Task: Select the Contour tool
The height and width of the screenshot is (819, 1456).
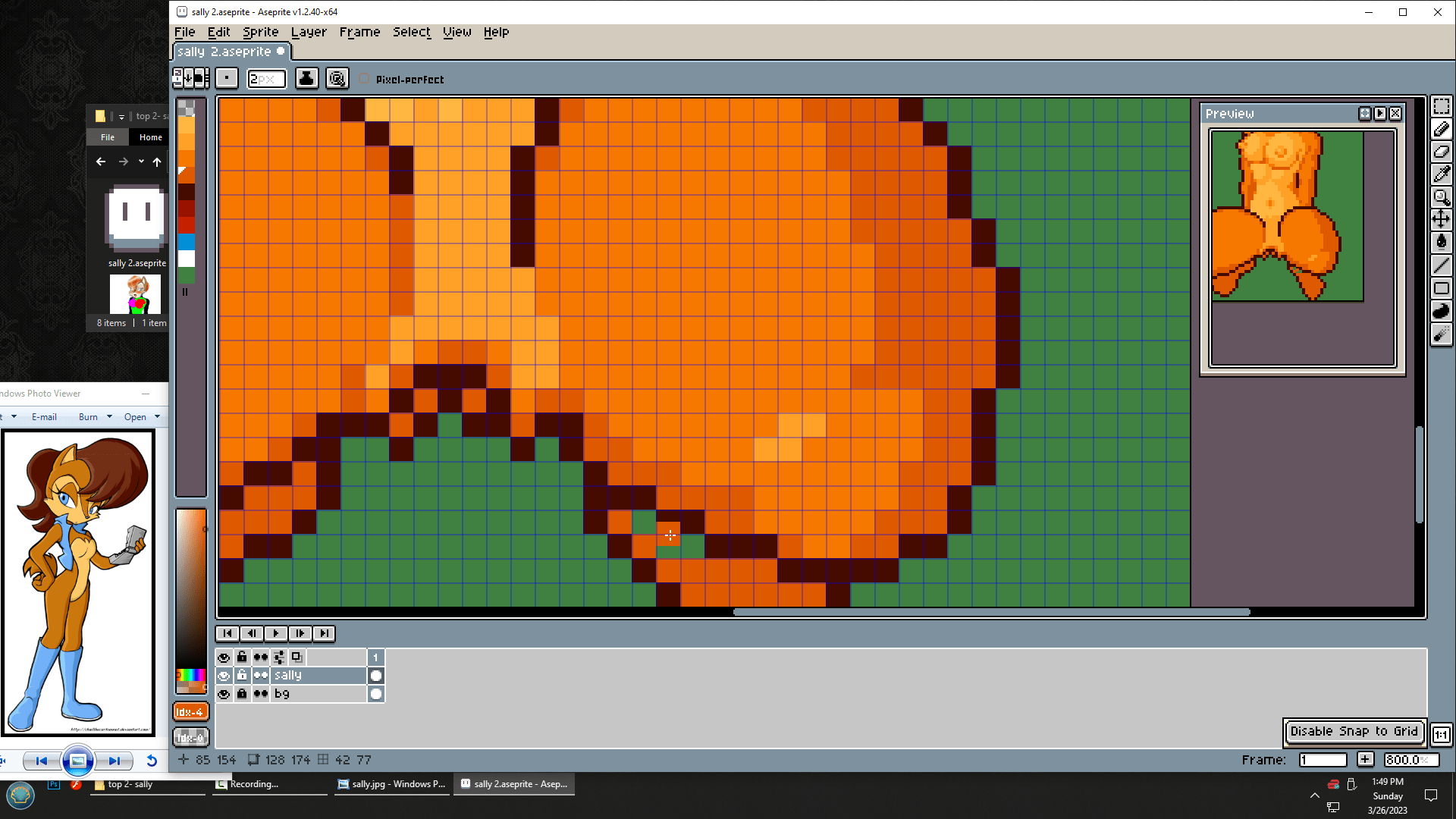Action: pyautogui.click(x=1441, y=311)
